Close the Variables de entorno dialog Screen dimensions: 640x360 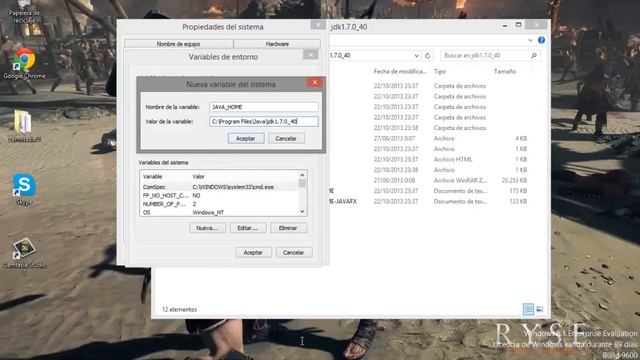(311, 55)
